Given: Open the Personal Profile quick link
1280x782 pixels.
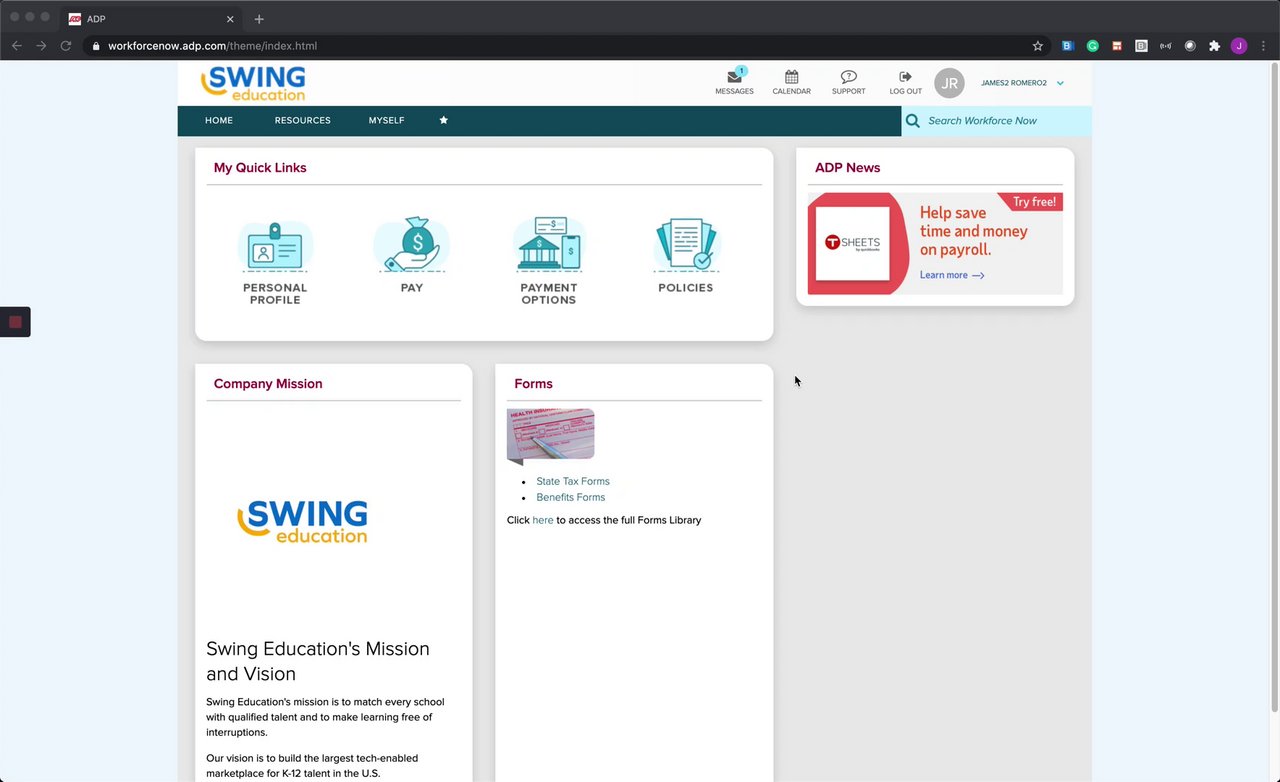Looking at the screenshot, I should tap(275, 262).
